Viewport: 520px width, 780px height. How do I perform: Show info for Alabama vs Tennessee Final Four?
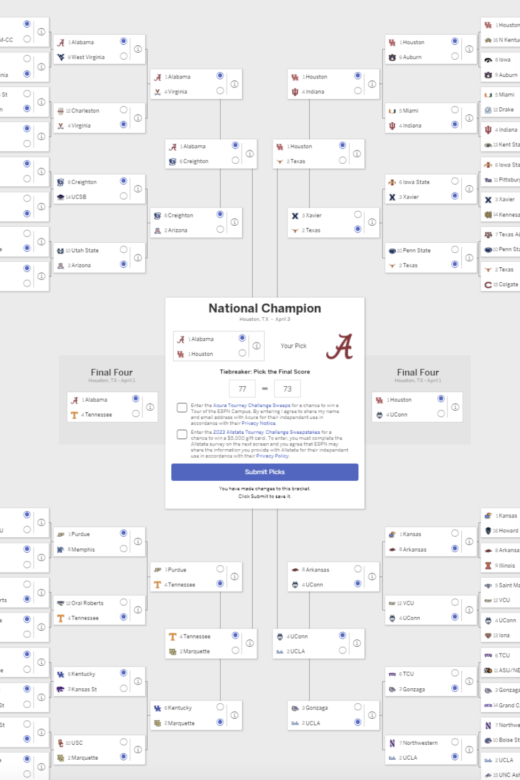click(x=150, y=407)
